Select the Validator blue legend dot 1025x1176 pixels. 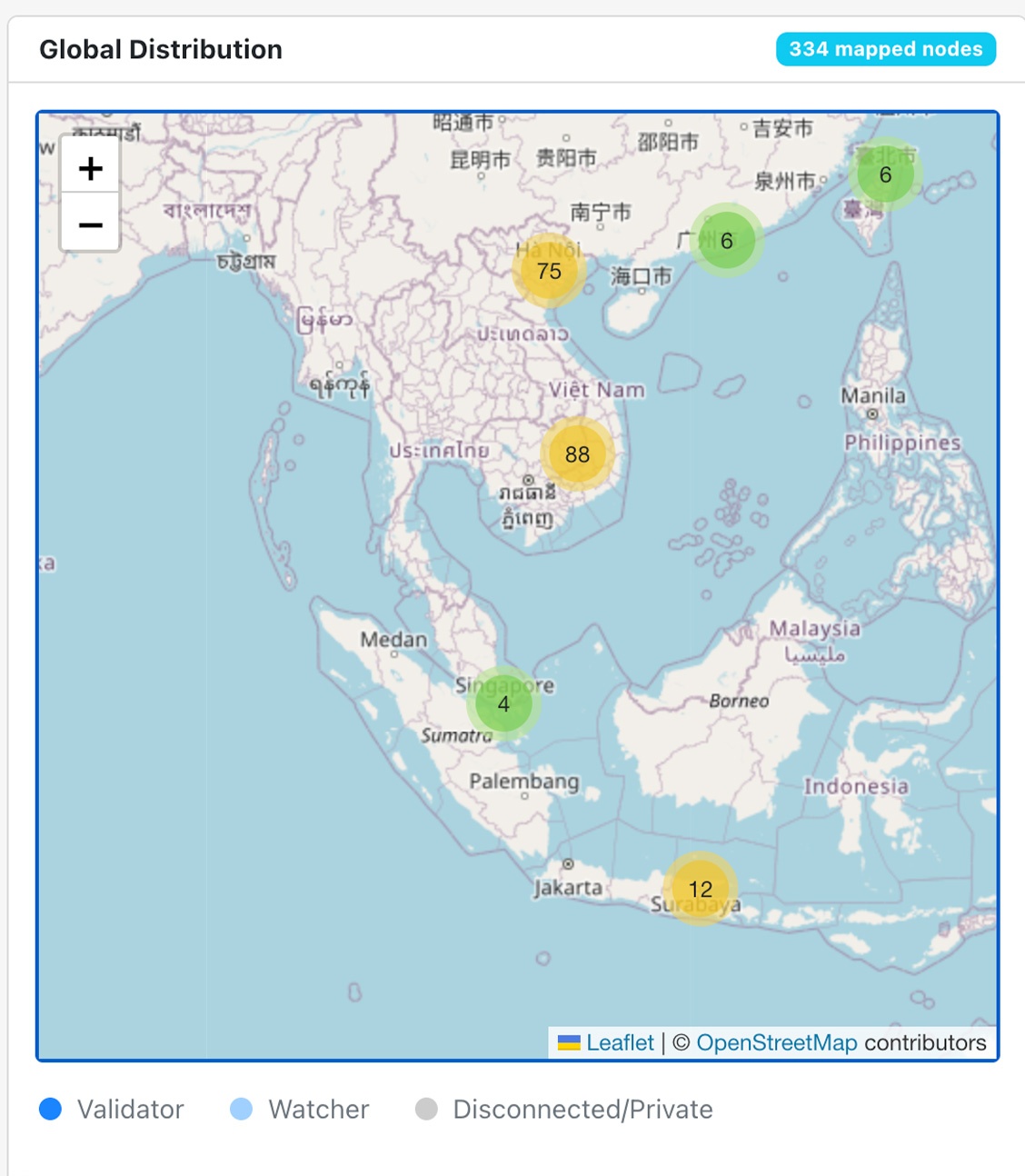51,1109
